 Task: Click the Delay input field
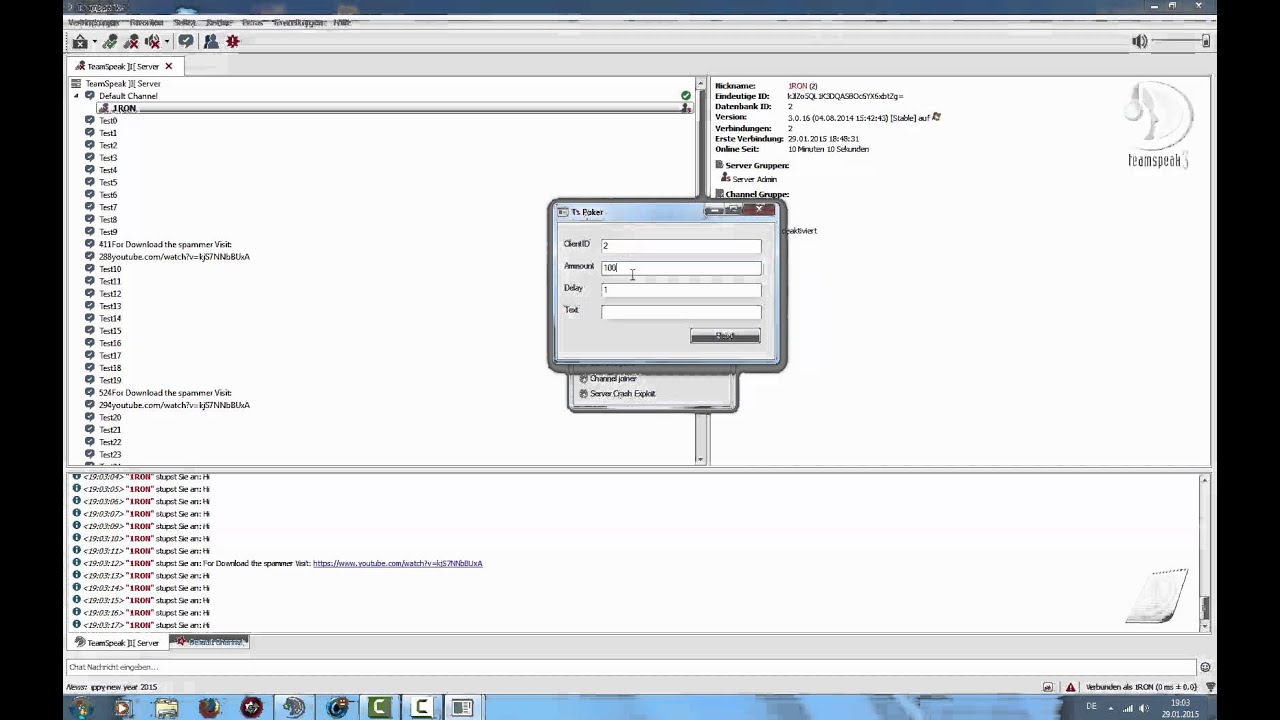click(681, 289)
